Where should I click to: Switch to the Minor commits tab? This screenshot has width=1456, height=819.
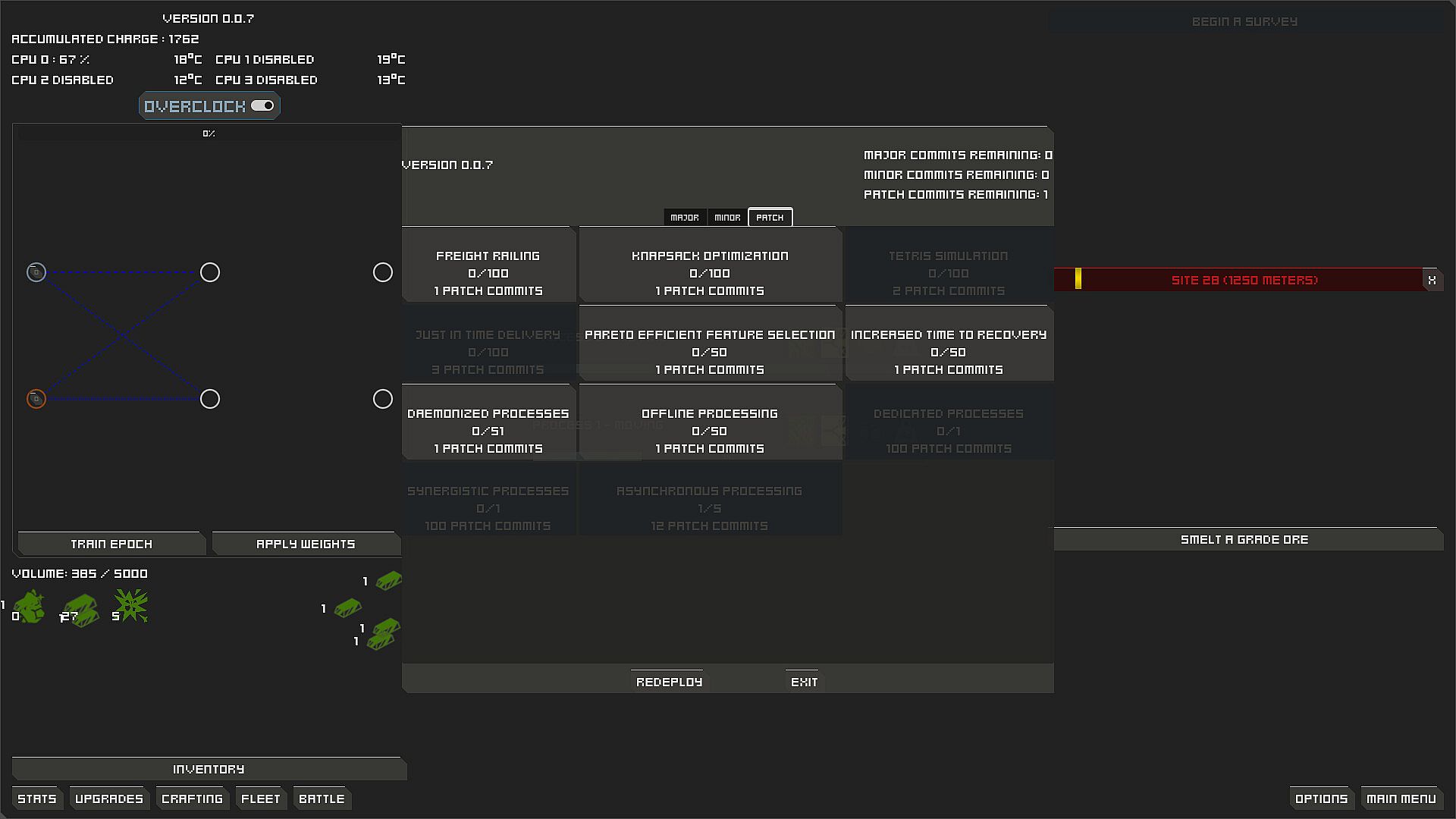coord(727,218)
